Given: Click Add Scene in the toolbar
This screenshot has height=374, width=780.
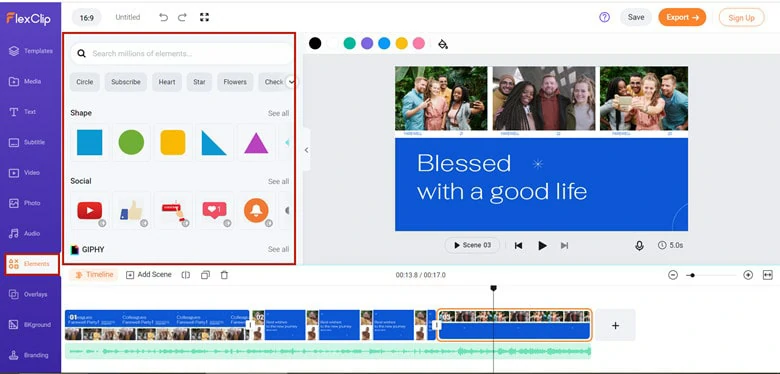Looking at the screenshot, I should click(x=149, y=275).
